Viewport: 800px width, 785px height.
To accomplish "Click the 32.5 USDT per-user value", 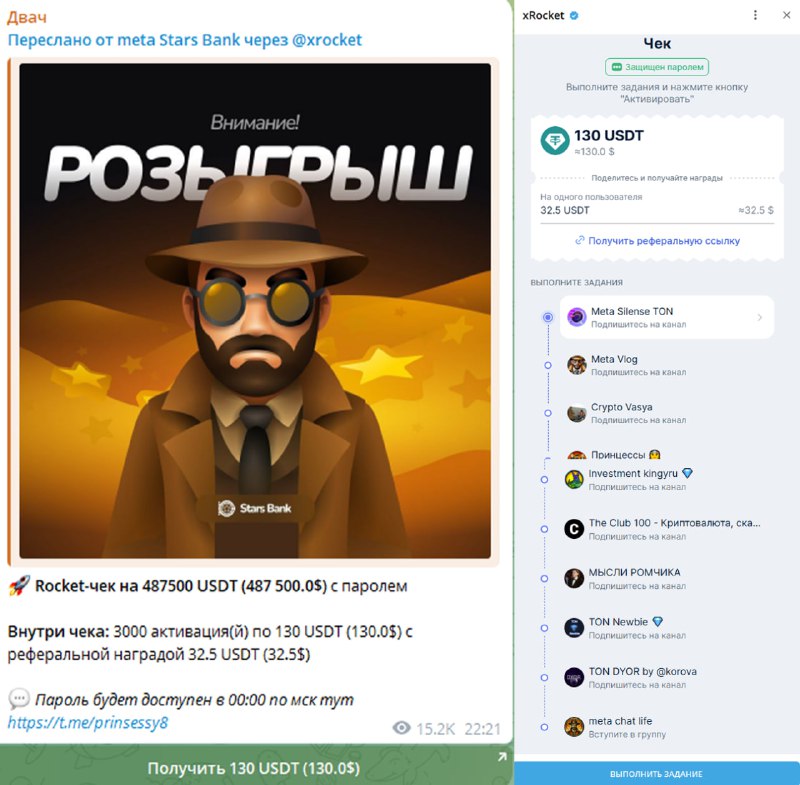I will (x=565, y=210).
